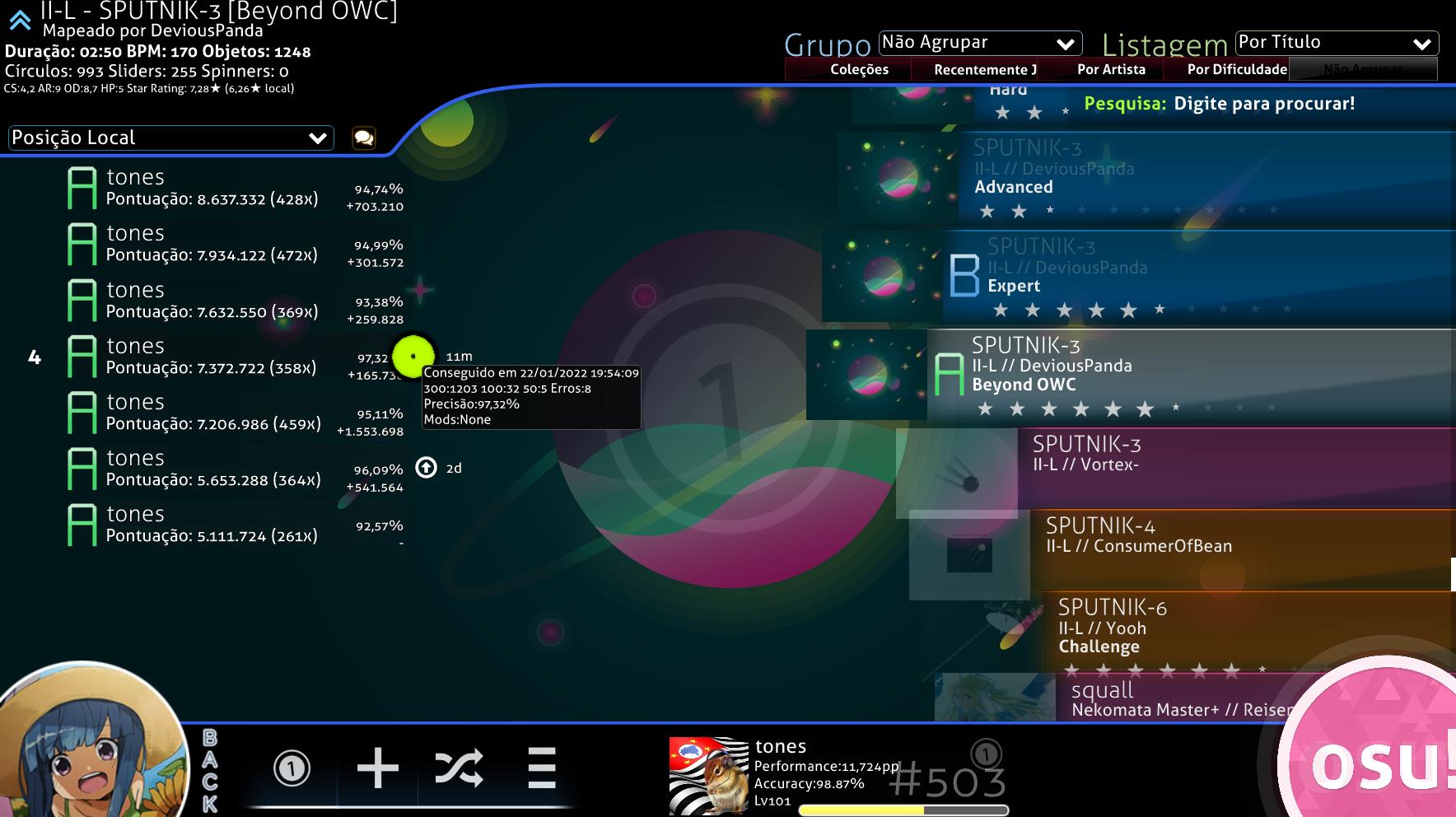The image size is (1456, 817).
Task: Click the tones profile picture in bottom bar
Action: [708, 776]
